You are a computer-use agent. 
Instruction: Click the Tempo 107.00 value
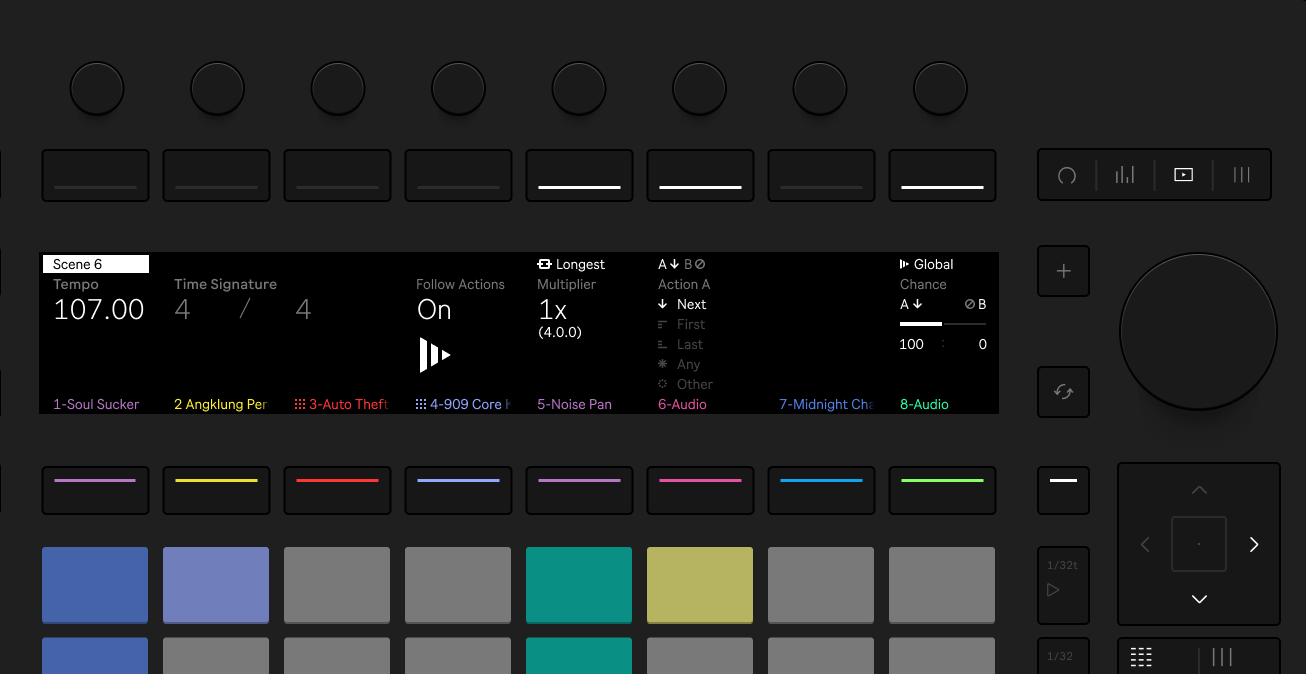pyautogui.click(x=99, y=311)
